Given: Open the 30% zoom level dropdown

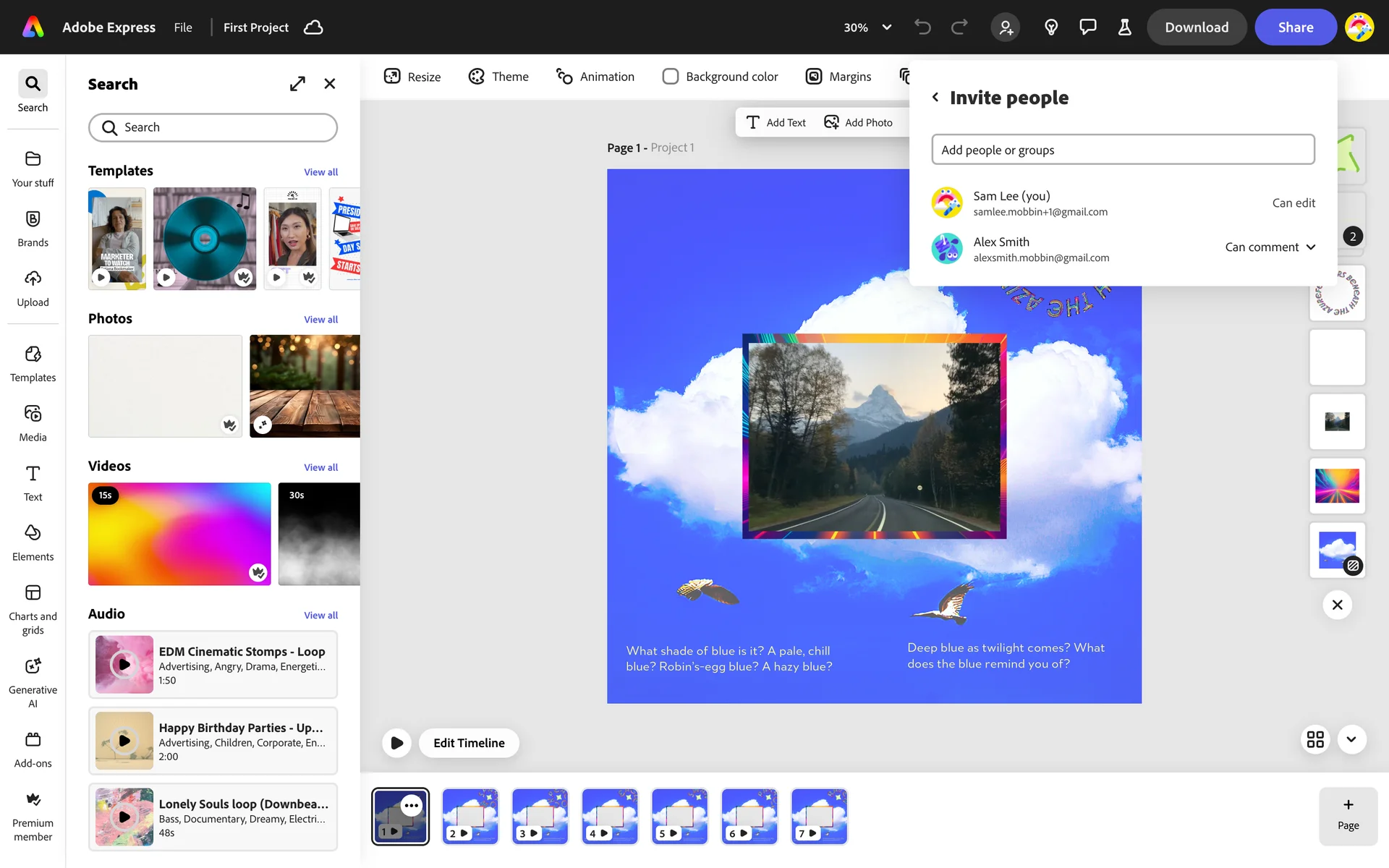Looking at the screenshot, I should coord(867,27).
